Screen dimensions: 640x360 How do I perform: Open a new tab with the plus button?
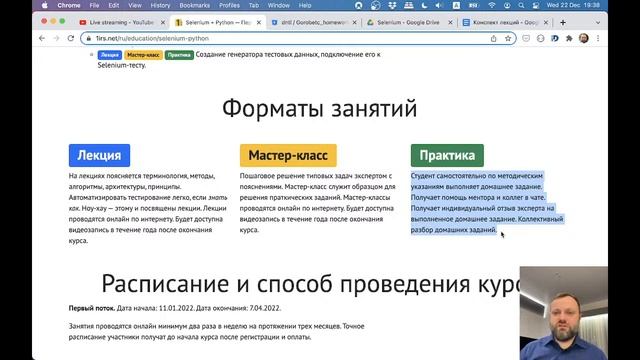click(563, 22)
